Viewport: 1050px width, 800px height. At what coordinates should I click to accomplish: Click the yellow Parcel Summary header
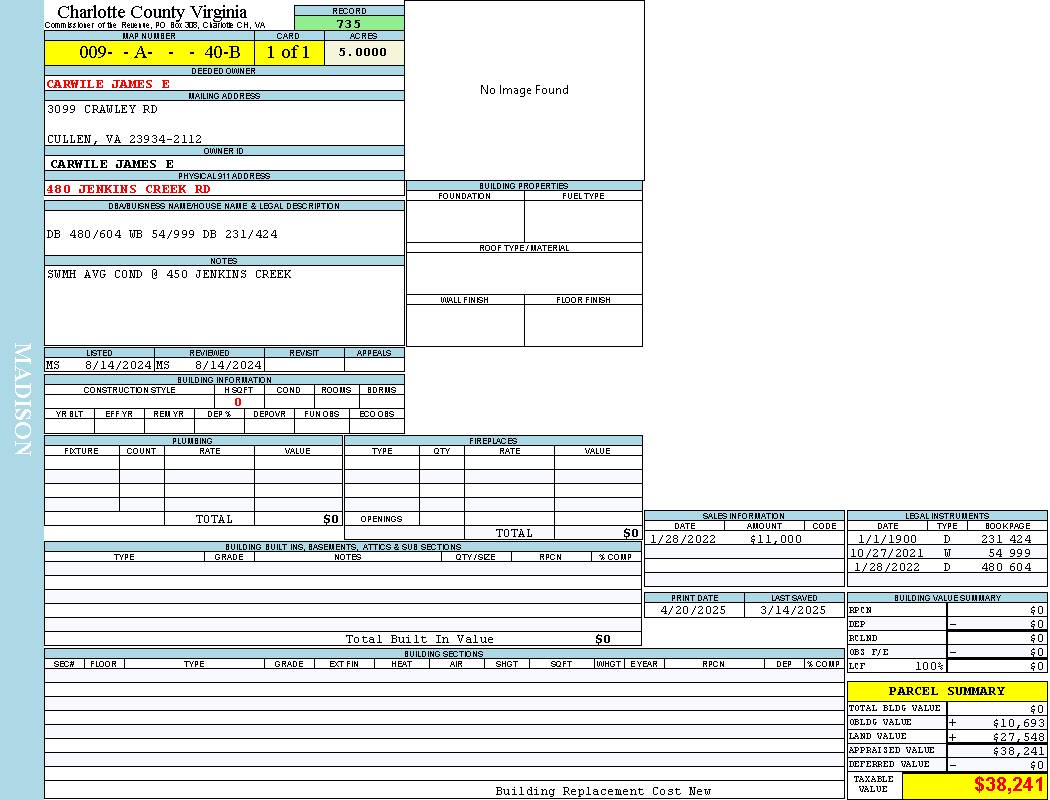pyautogui.click(x=946, y=691)
